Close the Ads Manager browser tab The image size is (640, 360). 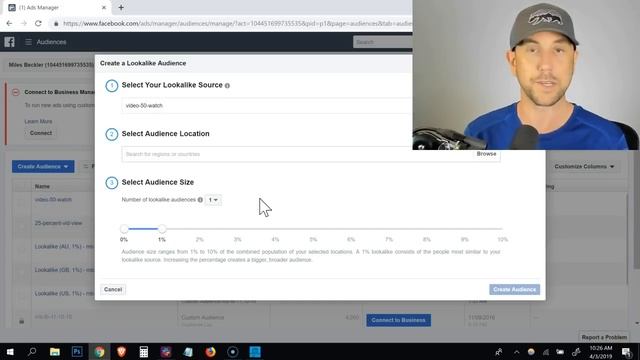coord(104,7)
